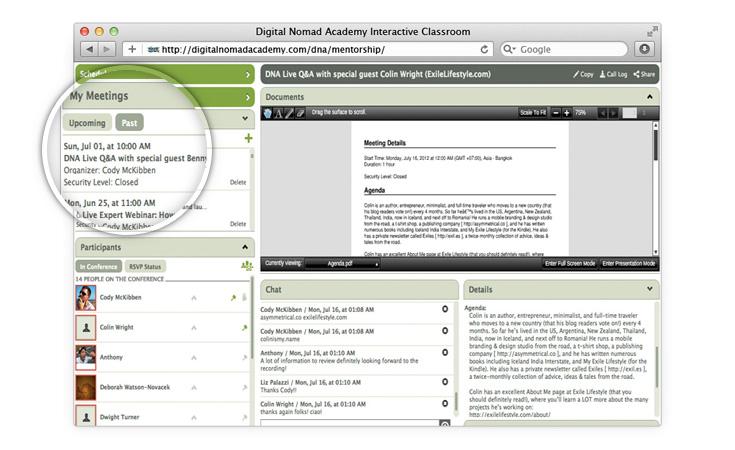Screen dimensions: 735x450
Task: Zoom in with the plus button
Action: (x=567, y=113)
